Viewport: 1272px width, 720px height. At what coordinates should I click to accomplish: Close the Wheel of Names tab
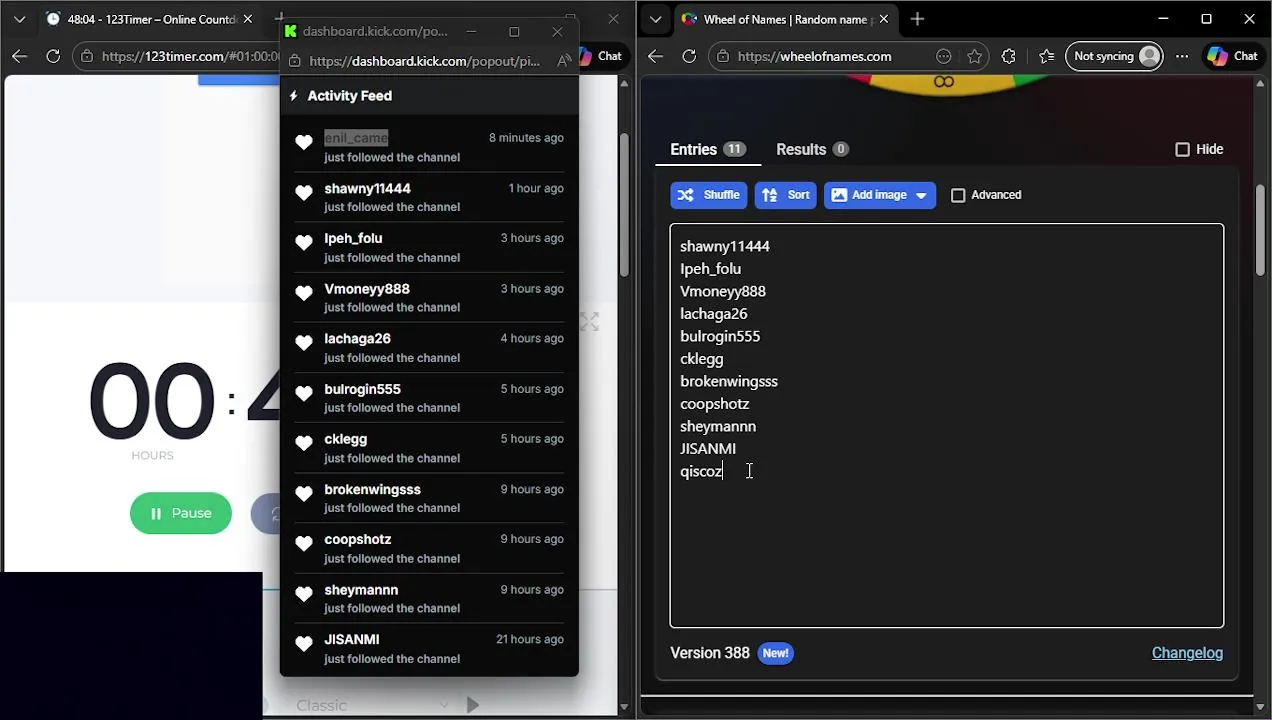886,19
